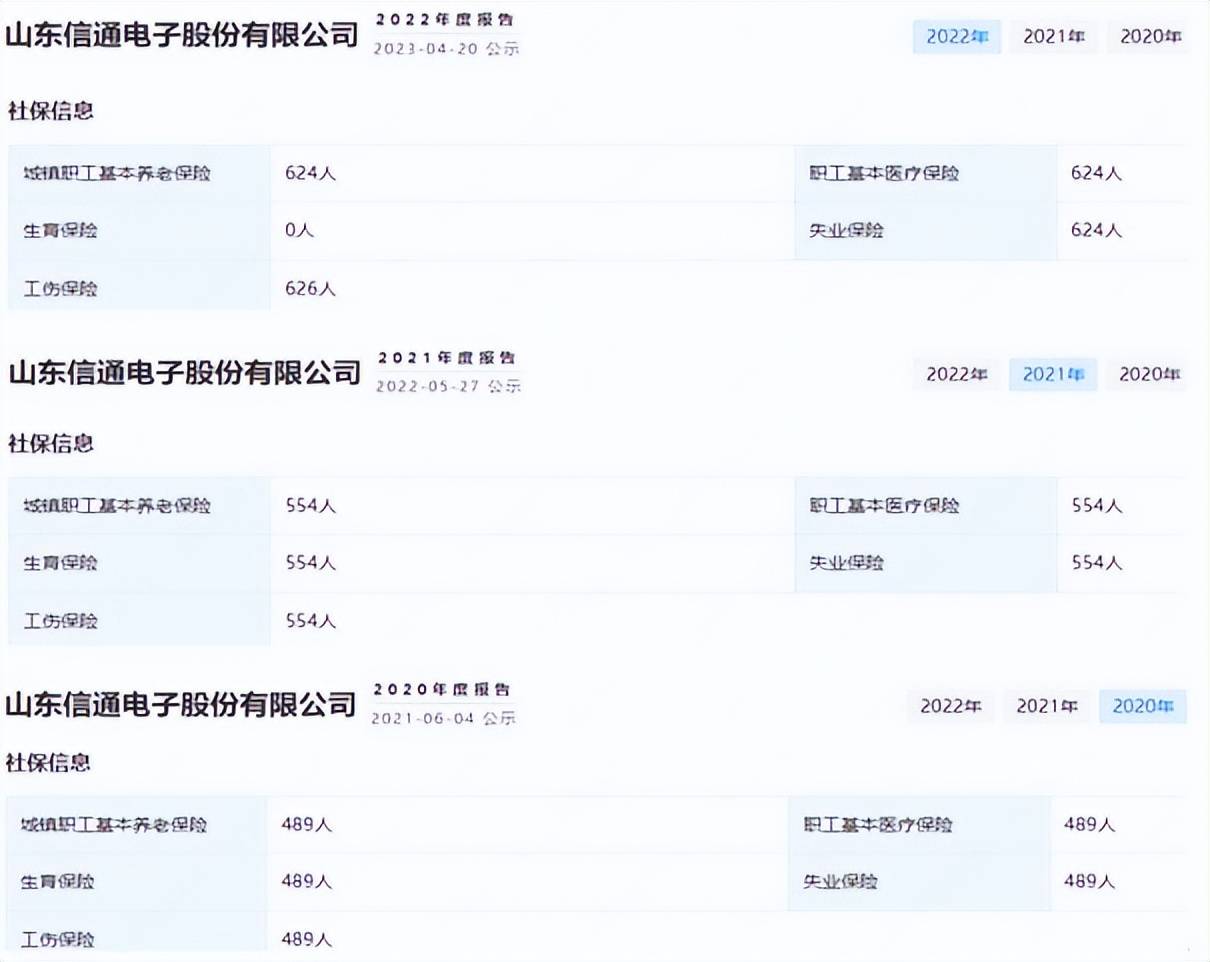Click 554人 value next to 生育保险
1210x962 pixels.
click(310, 563)
